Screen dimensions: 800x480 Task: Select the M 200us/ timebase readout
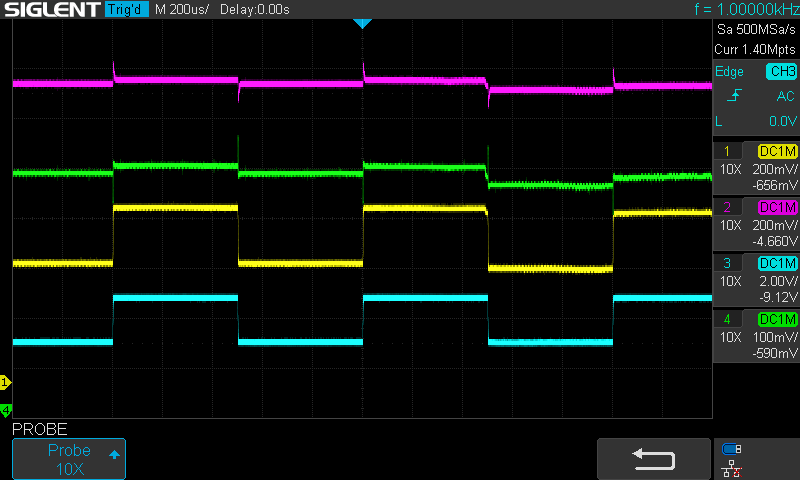182,9
